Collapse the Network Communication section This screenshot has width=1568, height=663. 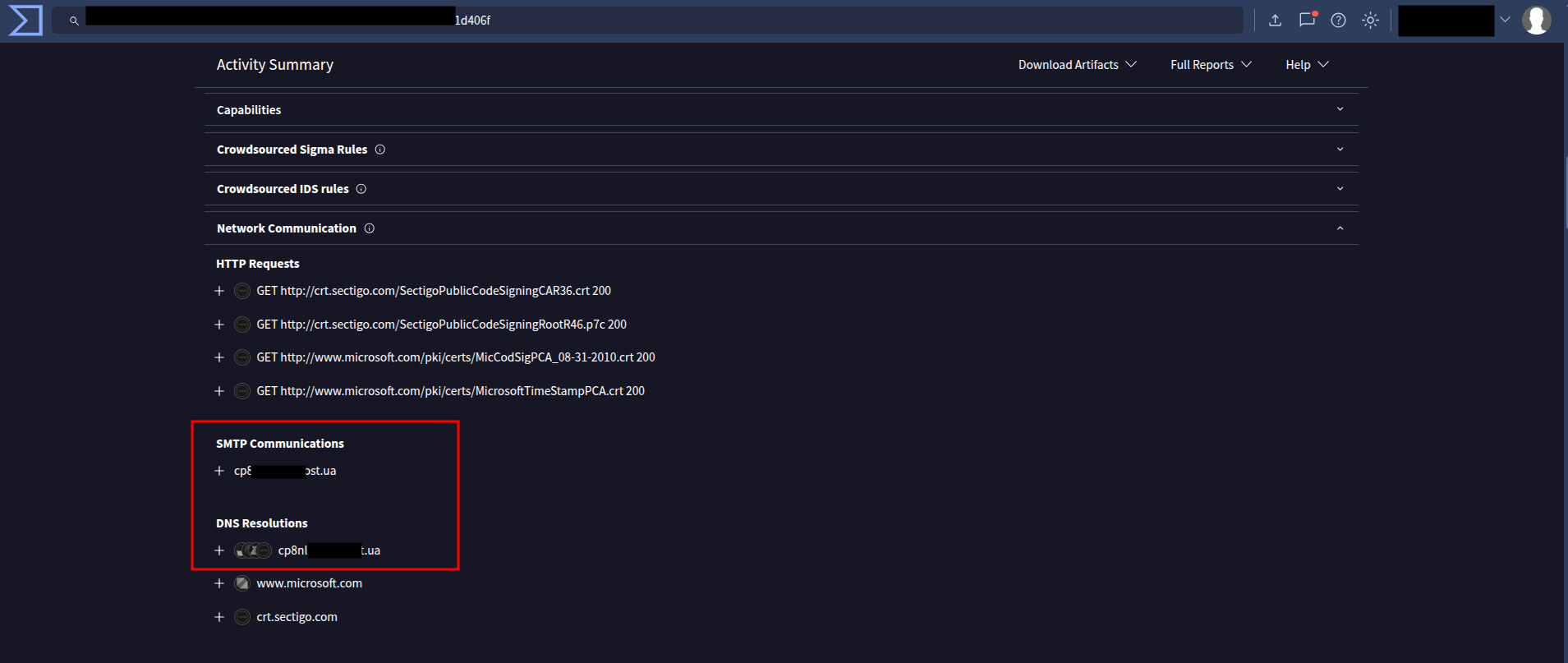click(1340, 228)
